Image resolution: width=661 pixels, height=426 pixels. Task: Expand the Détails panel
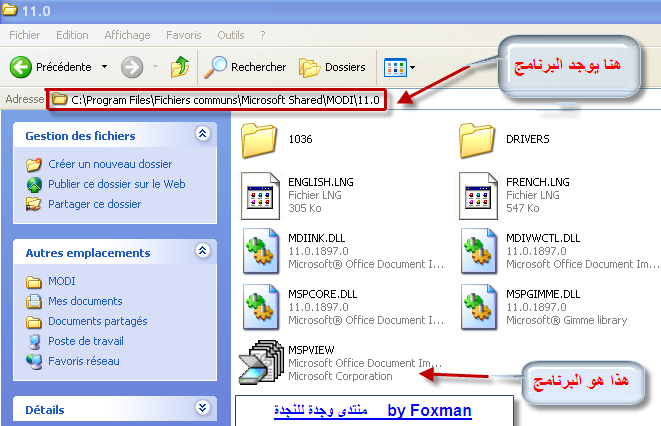(202, 407)
